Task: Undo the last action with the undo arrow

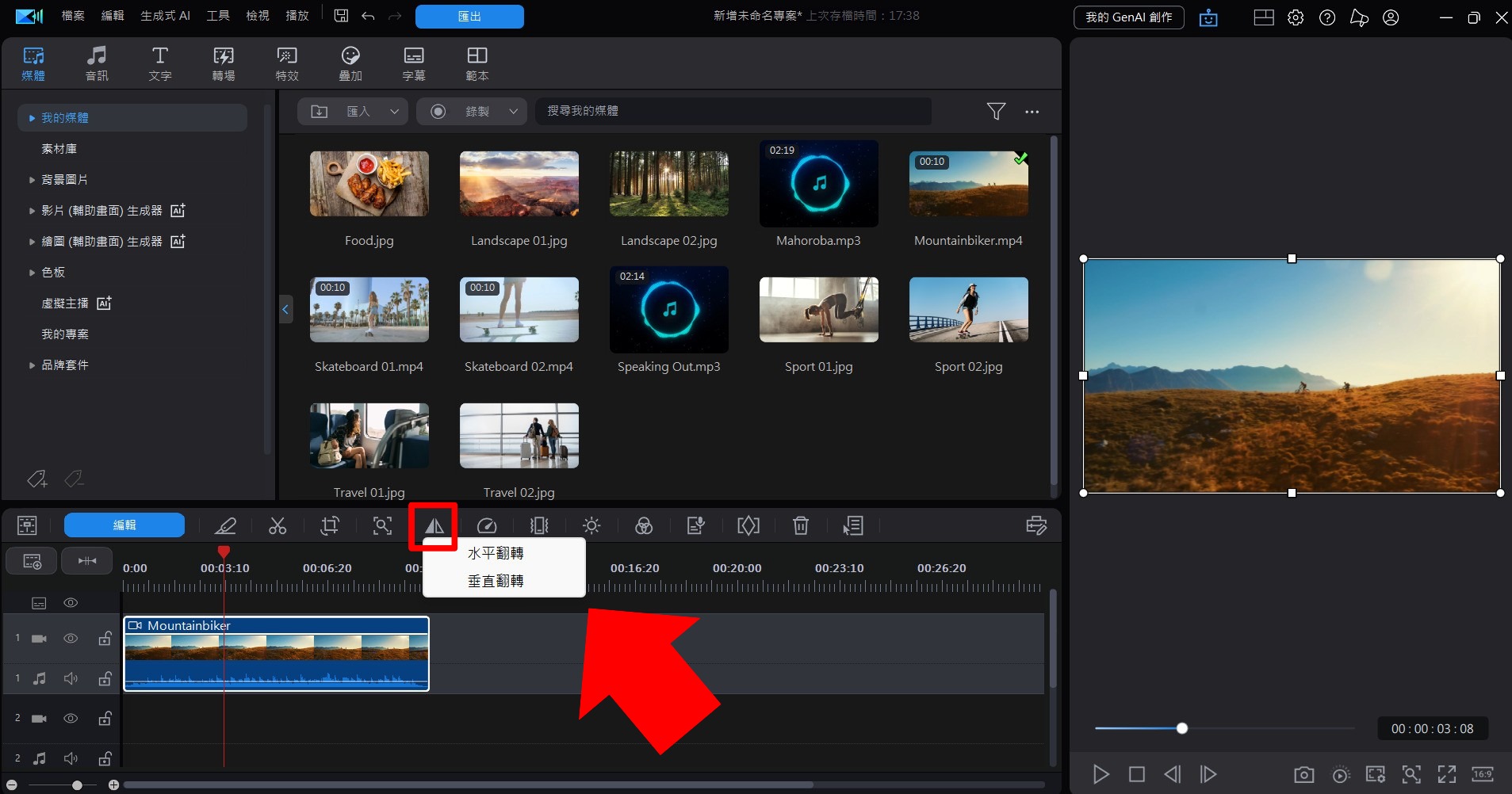Action: [x=368, y=16]
